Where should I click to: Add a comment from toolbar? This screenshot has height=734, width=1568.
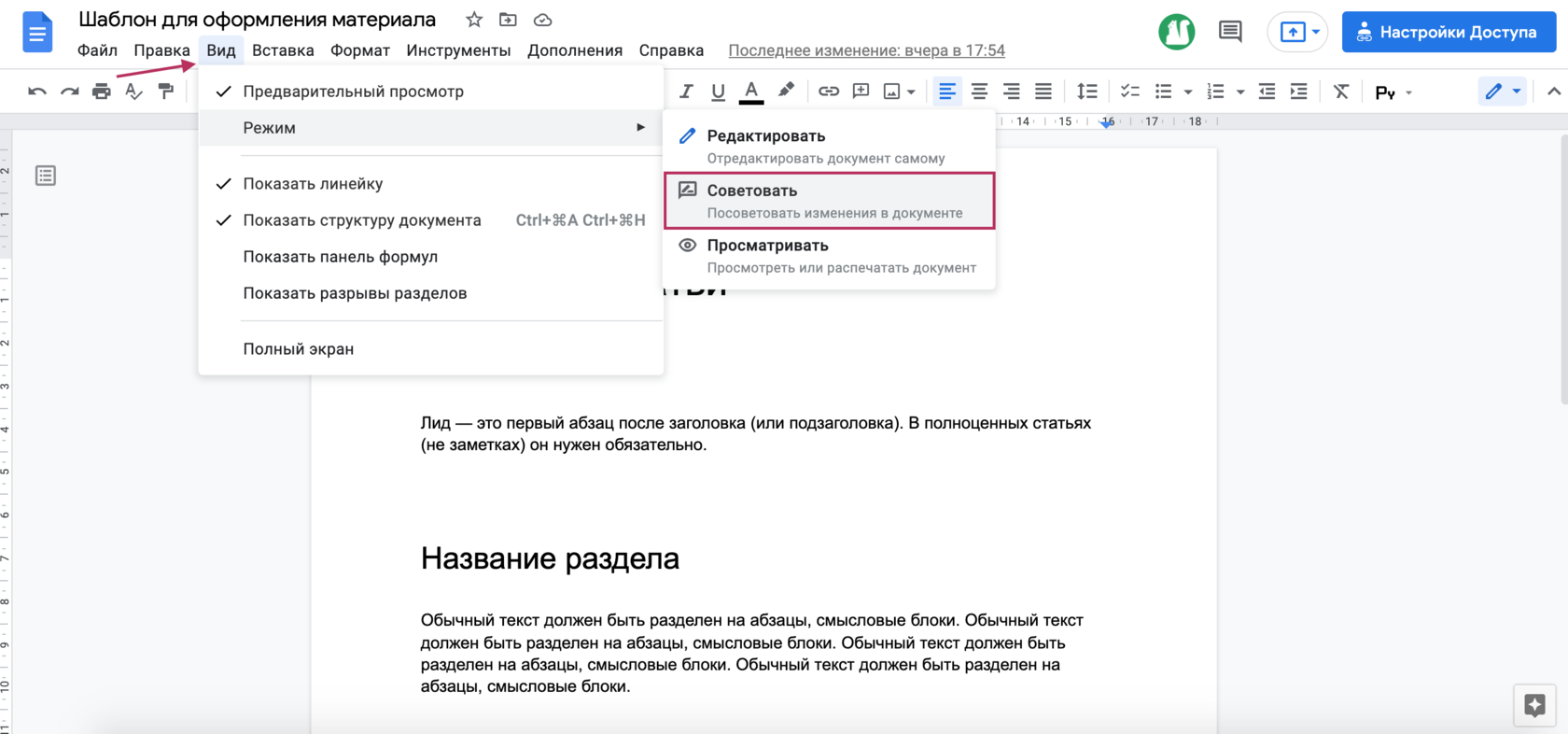tap(861, 92)
